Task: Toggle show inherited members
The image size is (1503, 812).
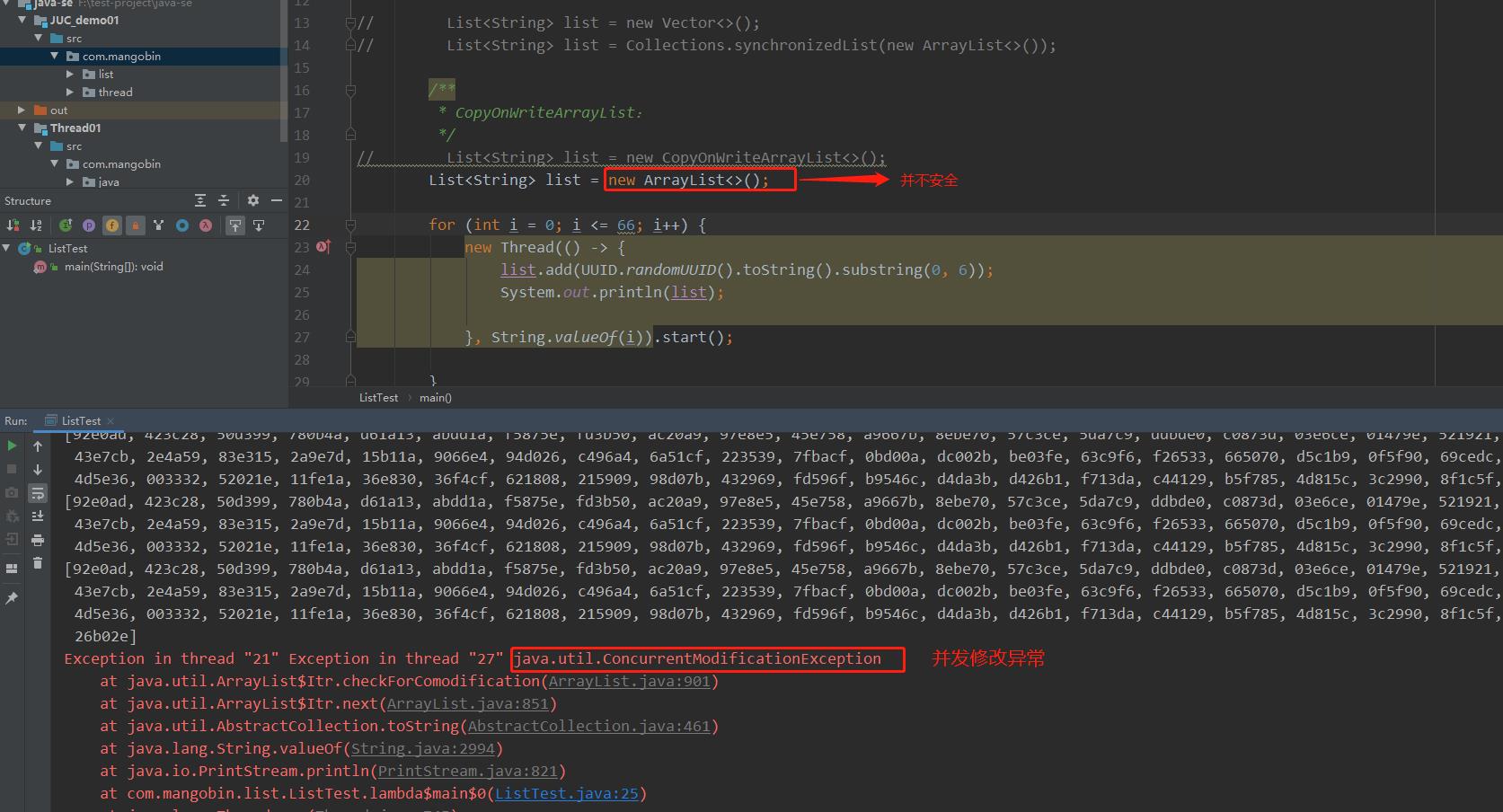Action: [x=159, y=225]
